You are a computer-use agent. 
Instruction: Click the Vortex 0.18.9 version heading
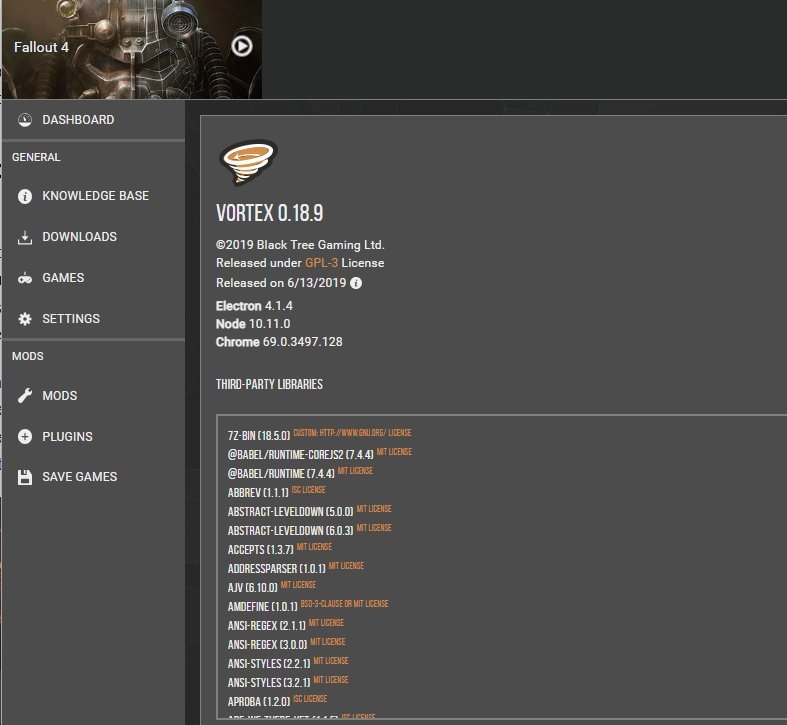point(270,213)
